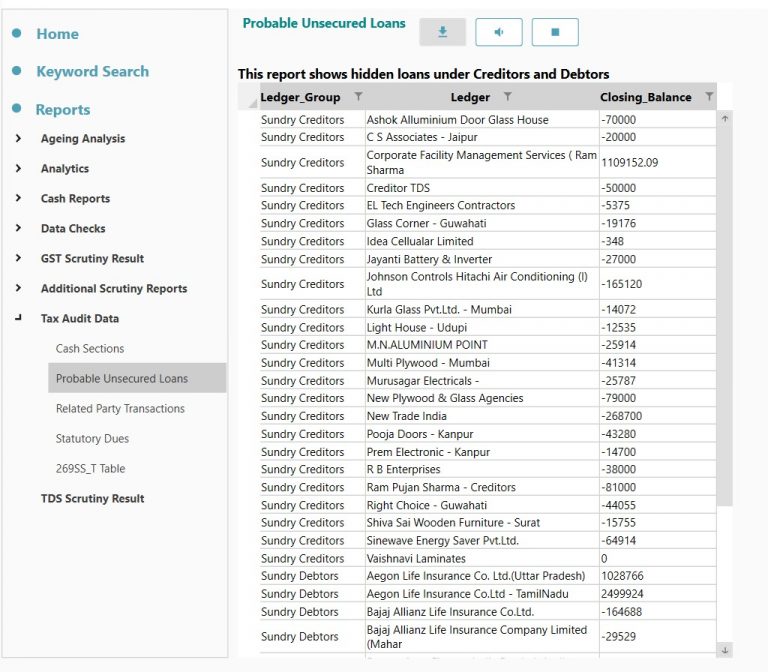Click the download report icon button
This screenshot has height=672, width=768.
coord(443,32)
